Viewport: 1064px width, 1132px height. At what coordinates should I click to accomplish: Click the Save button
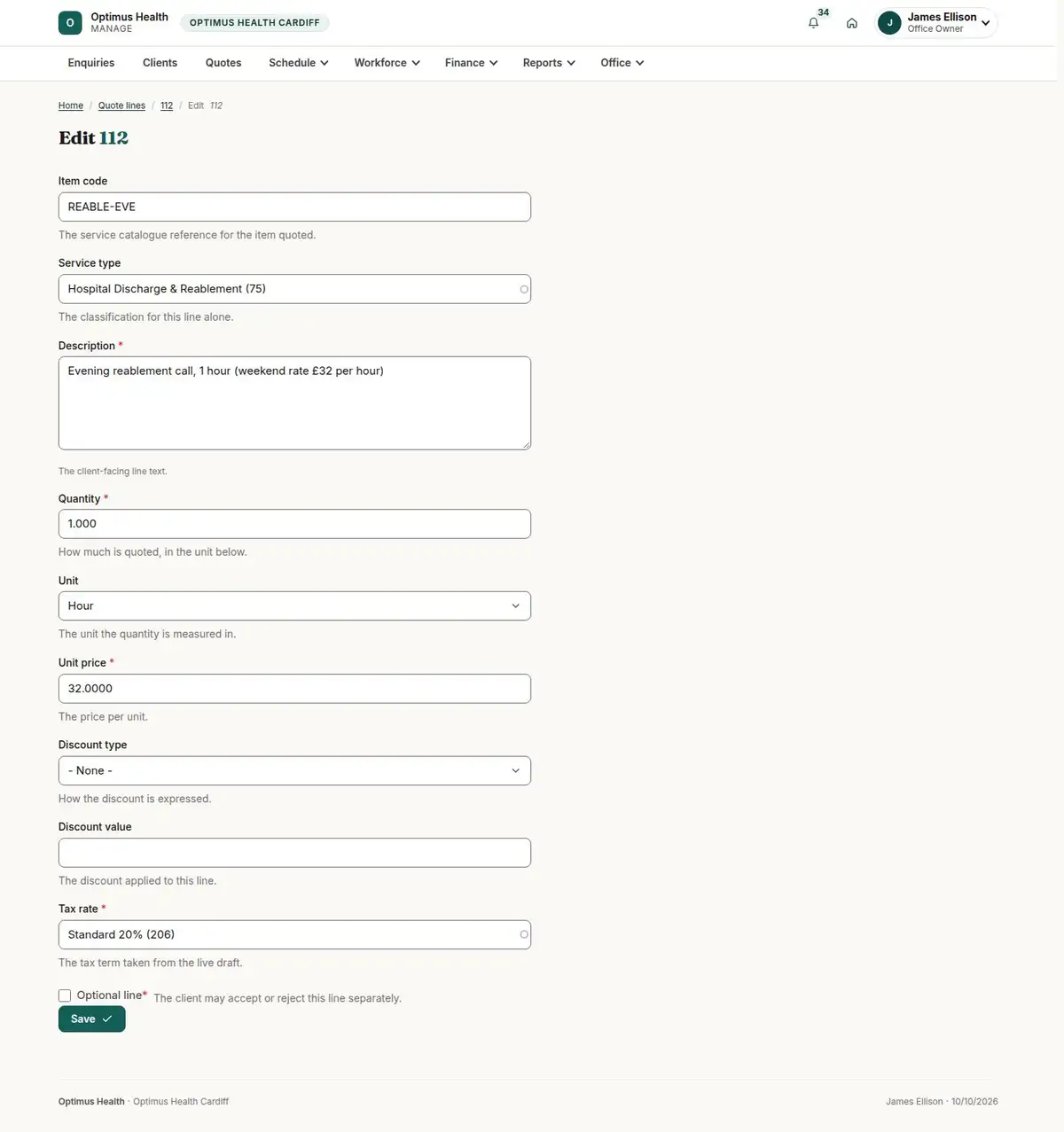92,1019
